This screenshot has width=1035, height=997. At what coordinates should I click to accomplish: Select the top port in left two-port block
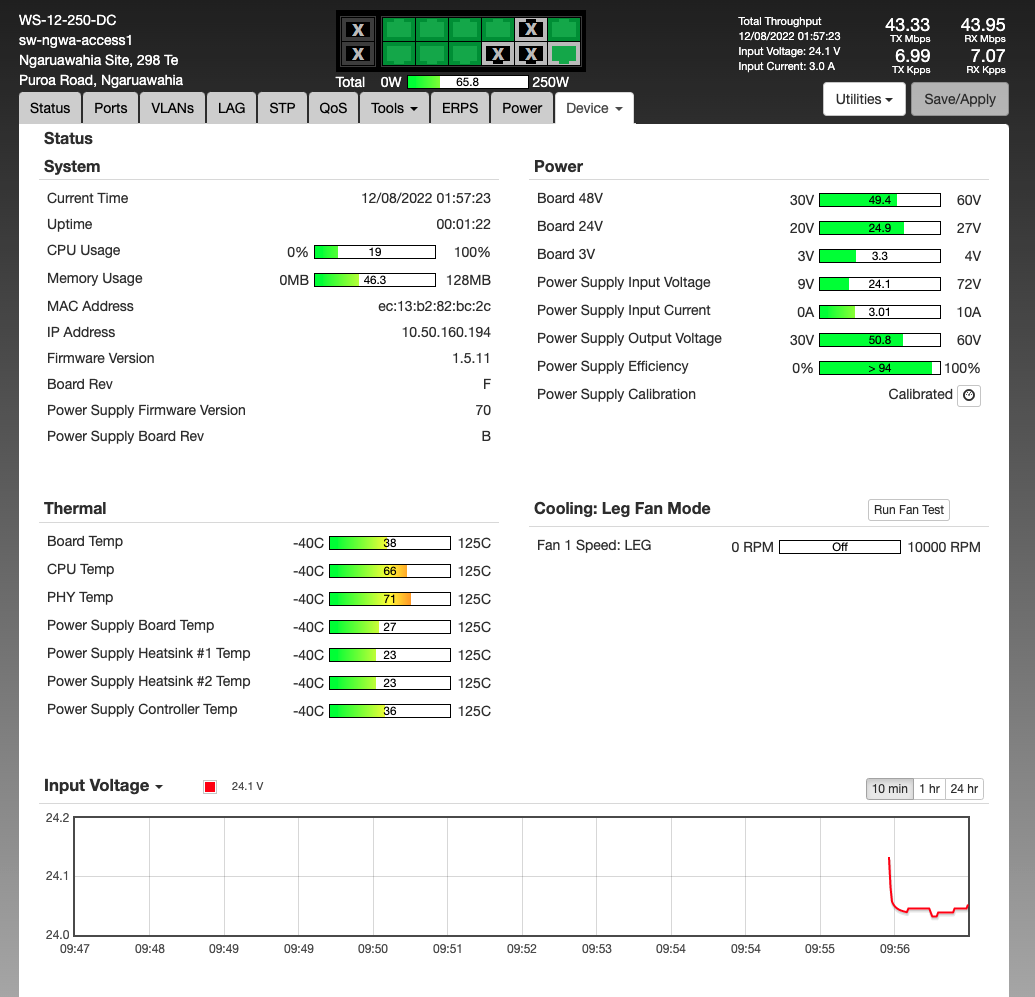[358, 29]
